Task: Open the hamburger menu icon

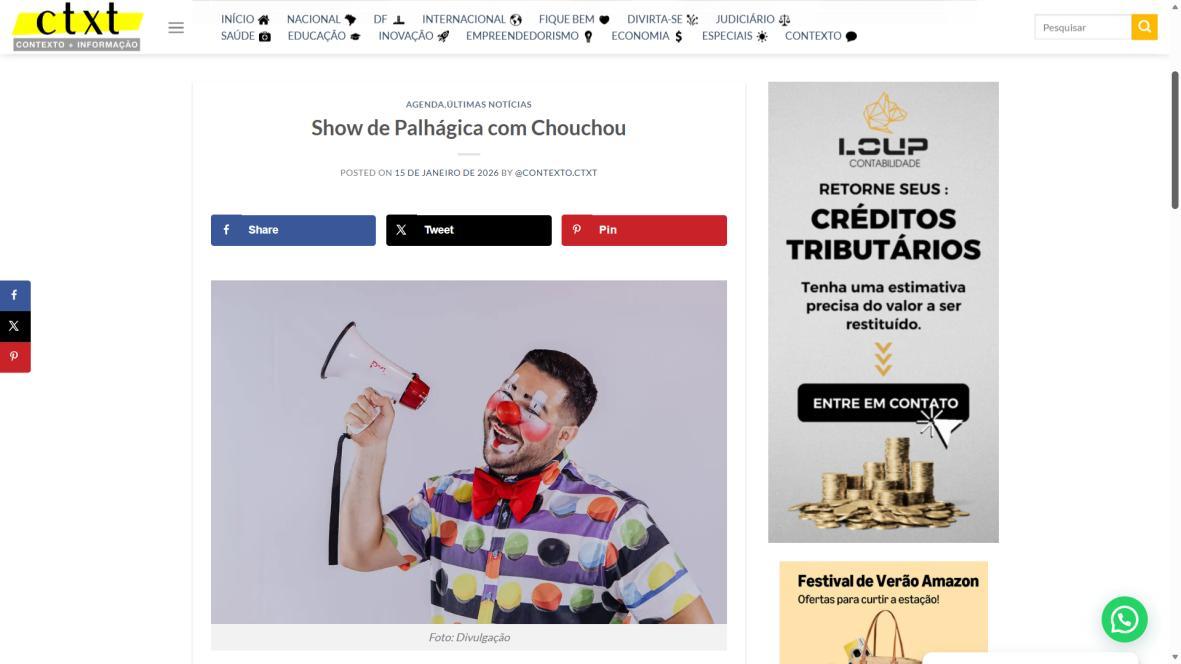Action: click(x=175, y=28)
